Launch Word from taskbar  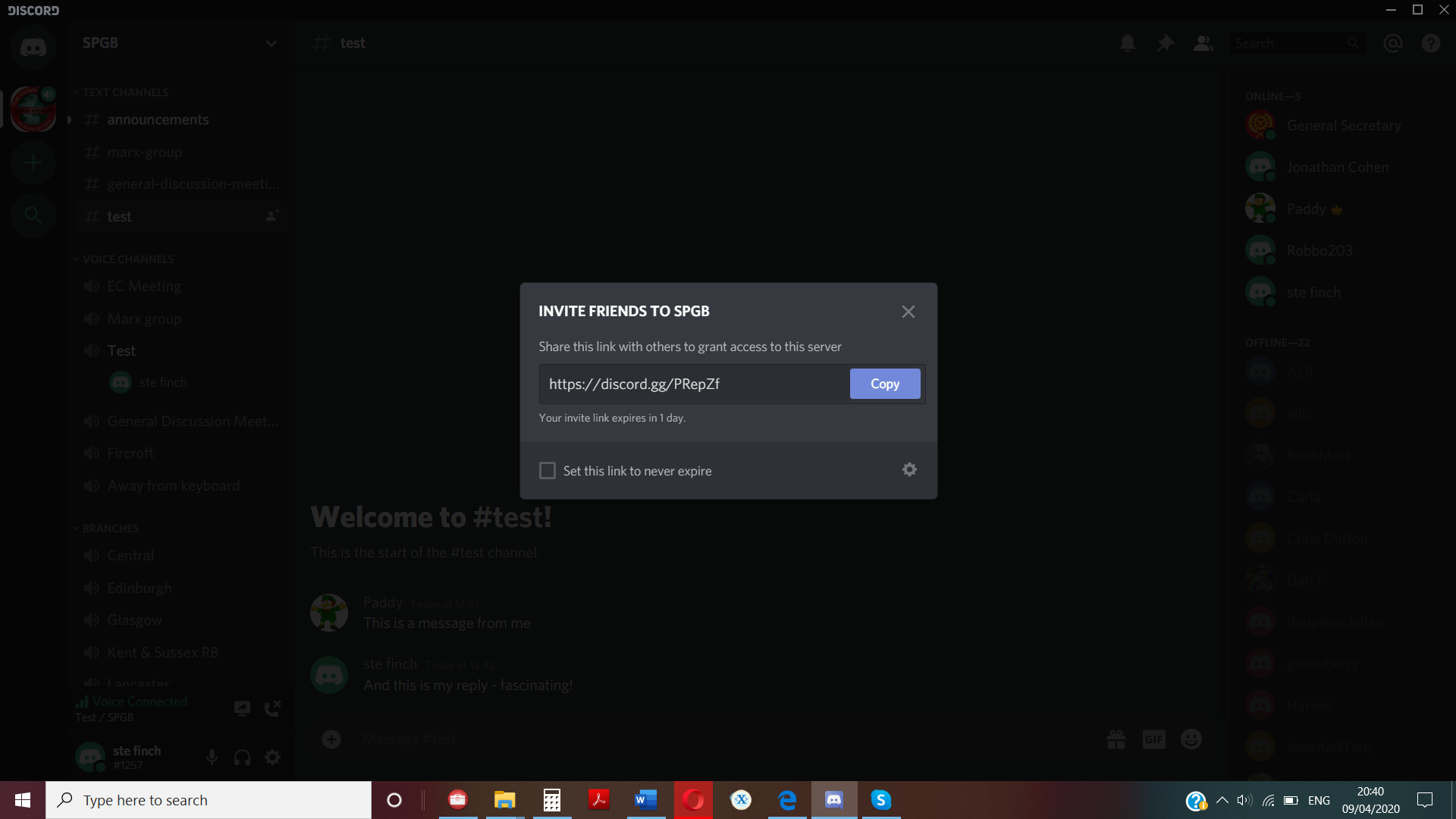pos(645,800)
